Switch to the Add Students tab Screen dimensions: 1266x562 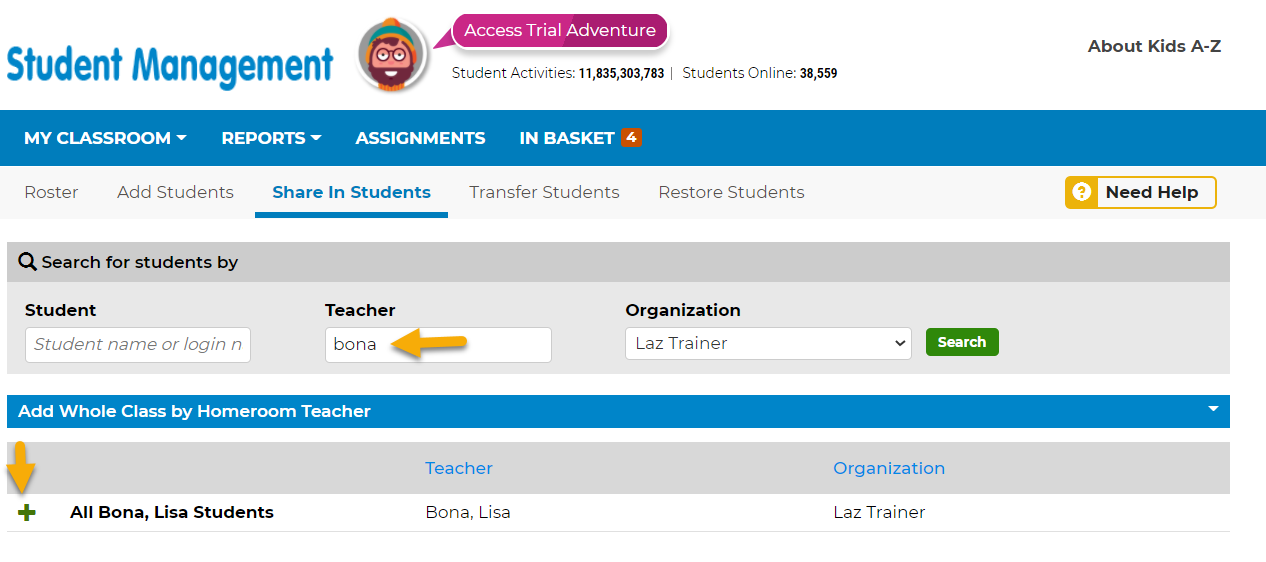[x=175, y=192]
